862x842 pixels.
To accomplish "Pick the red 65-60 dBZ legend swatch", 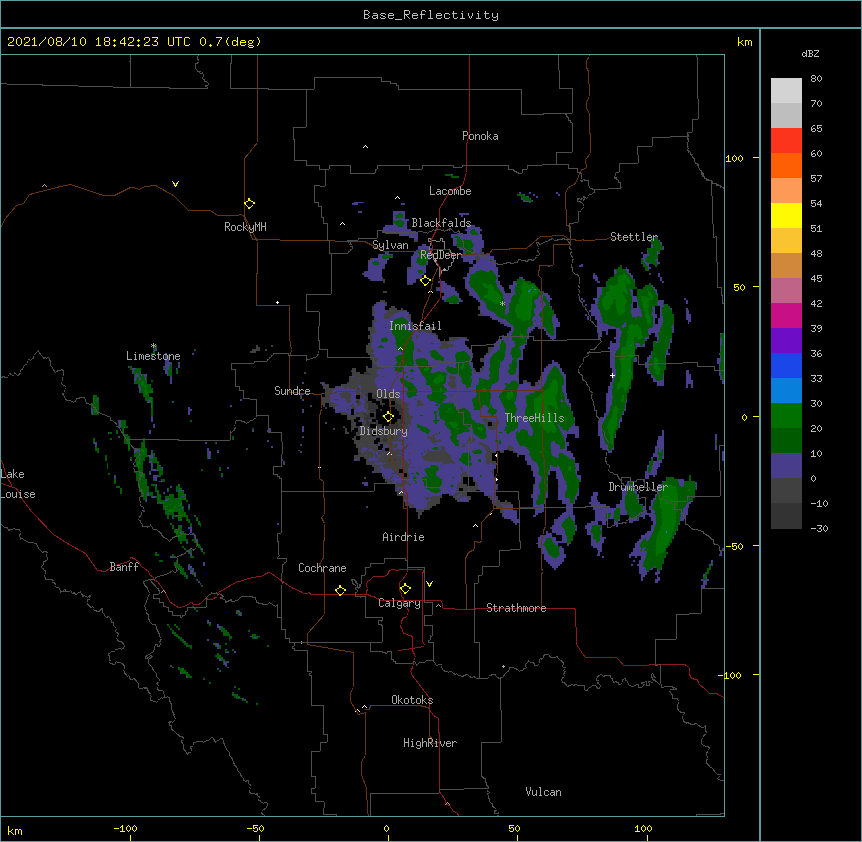I will point(786,141).
